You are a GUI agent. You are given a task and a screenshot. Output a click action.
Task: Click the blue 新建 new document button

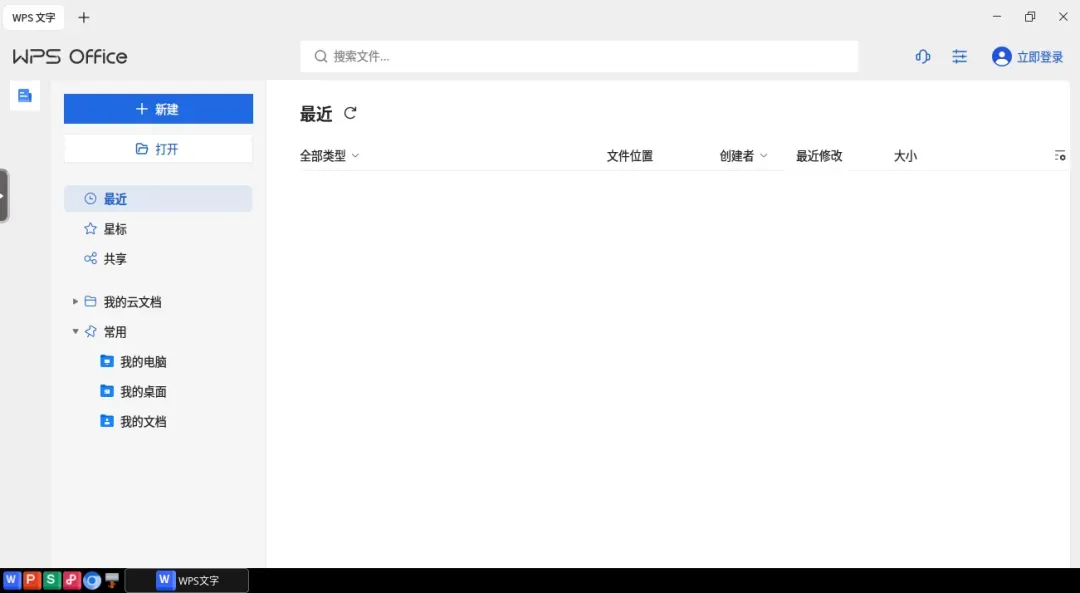pos(158,109)
